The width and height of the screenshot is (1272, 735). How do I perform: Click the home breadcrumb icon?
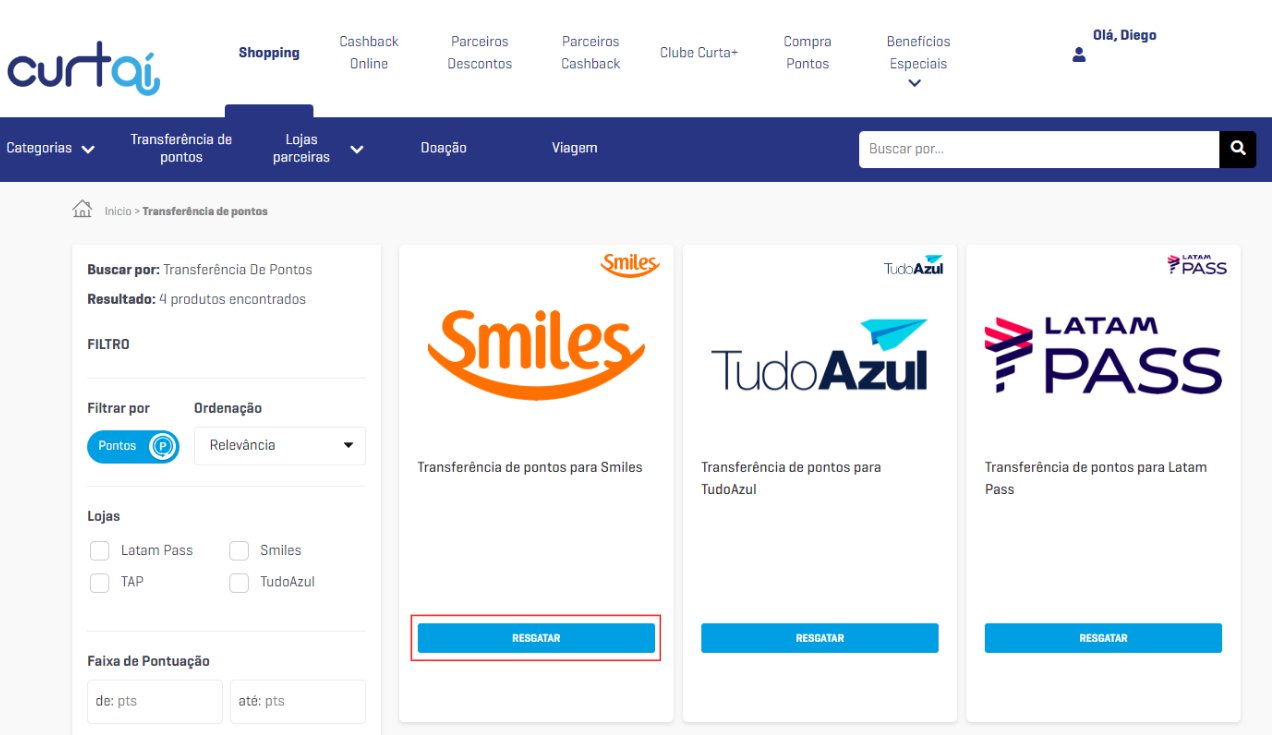coord(83,209)
